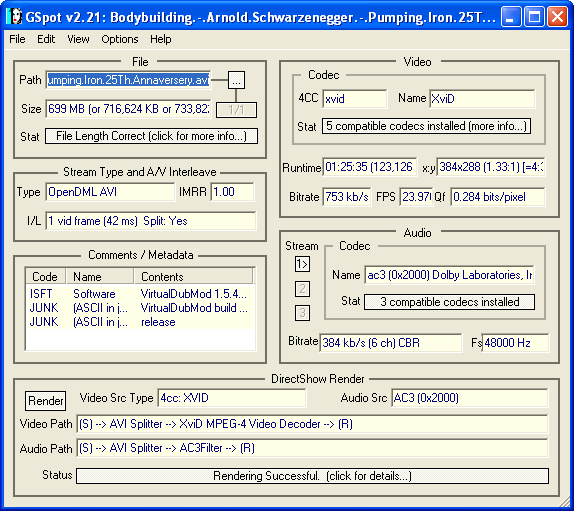Select the ISFT Software metadata row
This screenshot has width=574, height=511.
pyautogui.click(x=140, y=294)
